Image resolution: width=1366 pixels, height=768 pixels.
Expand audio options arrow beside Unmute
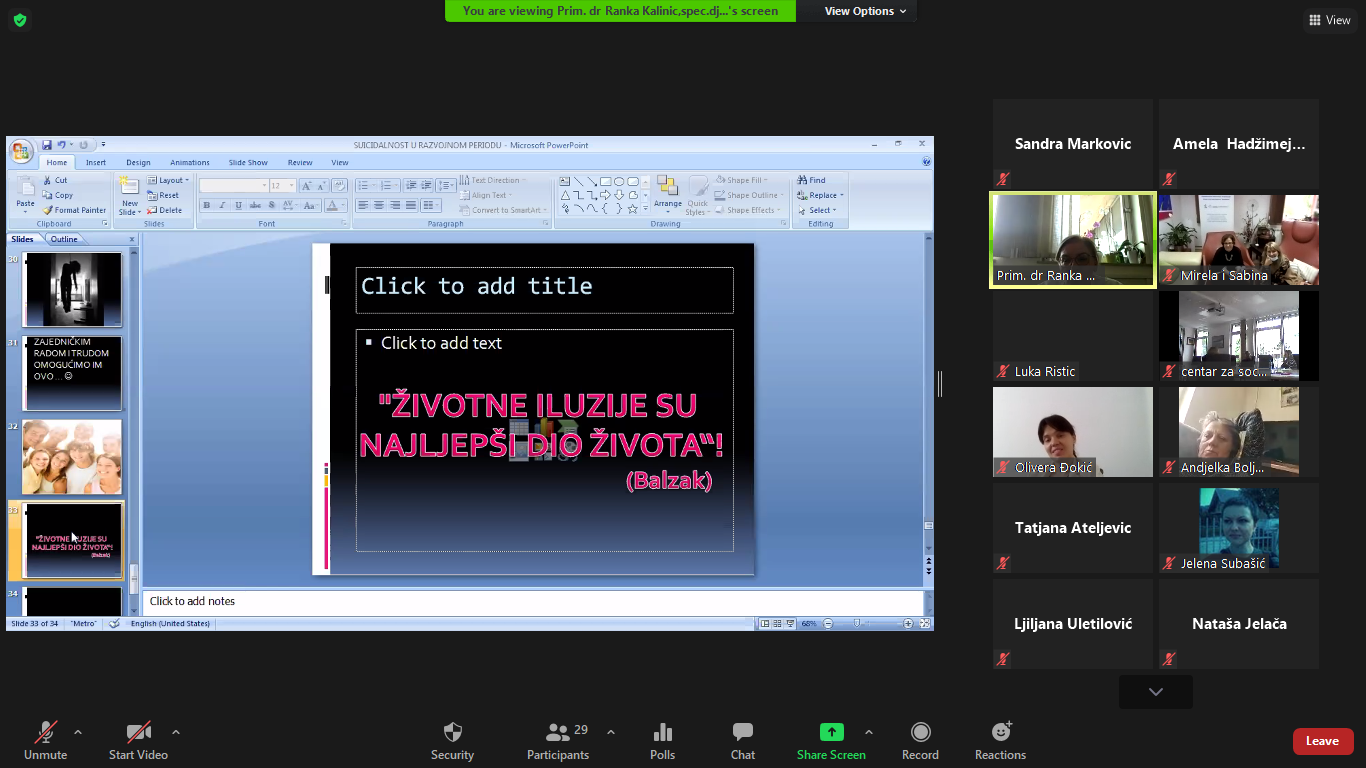78,731
